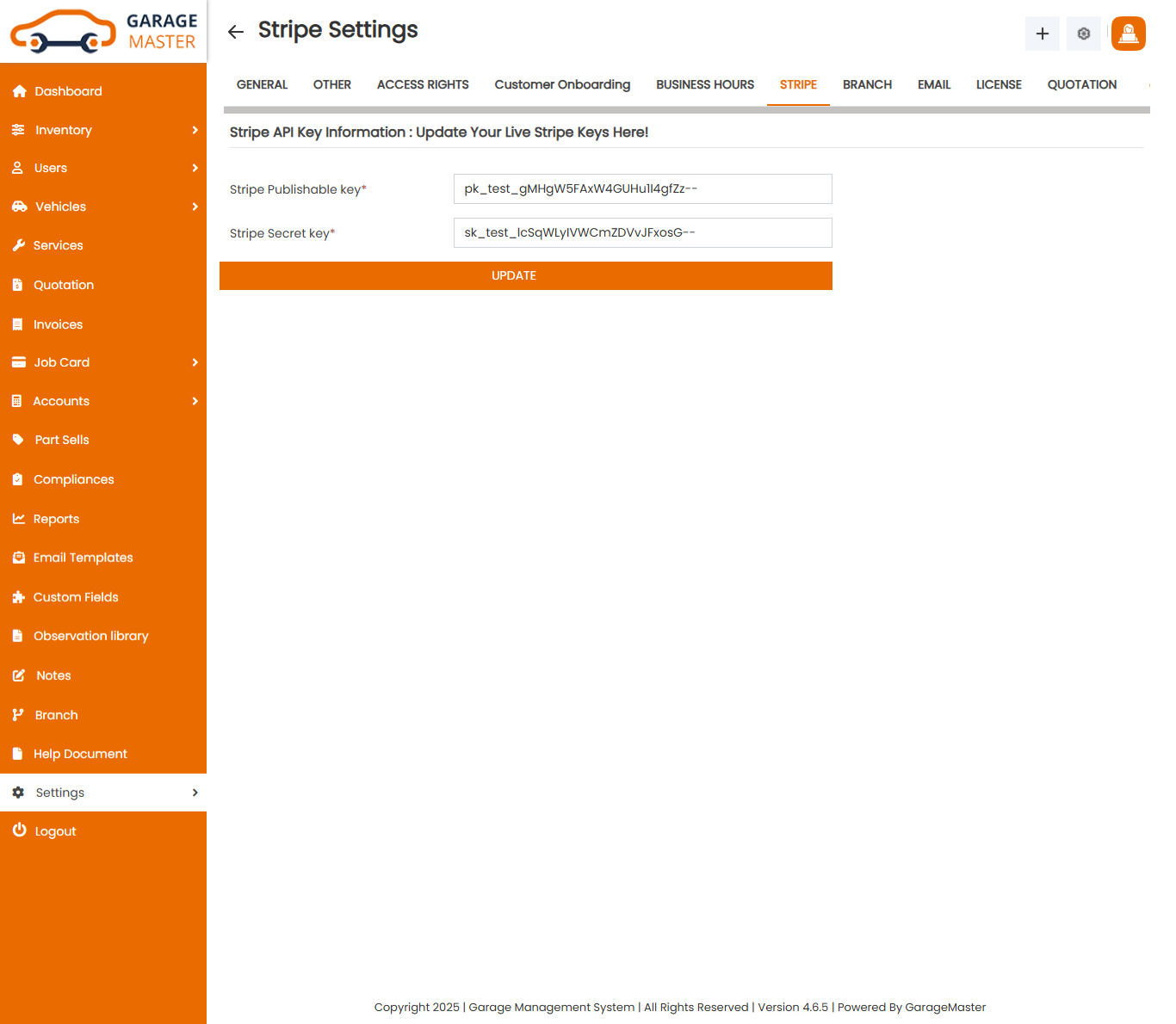Click into the Stripe Secret key field

coord(642,233)
